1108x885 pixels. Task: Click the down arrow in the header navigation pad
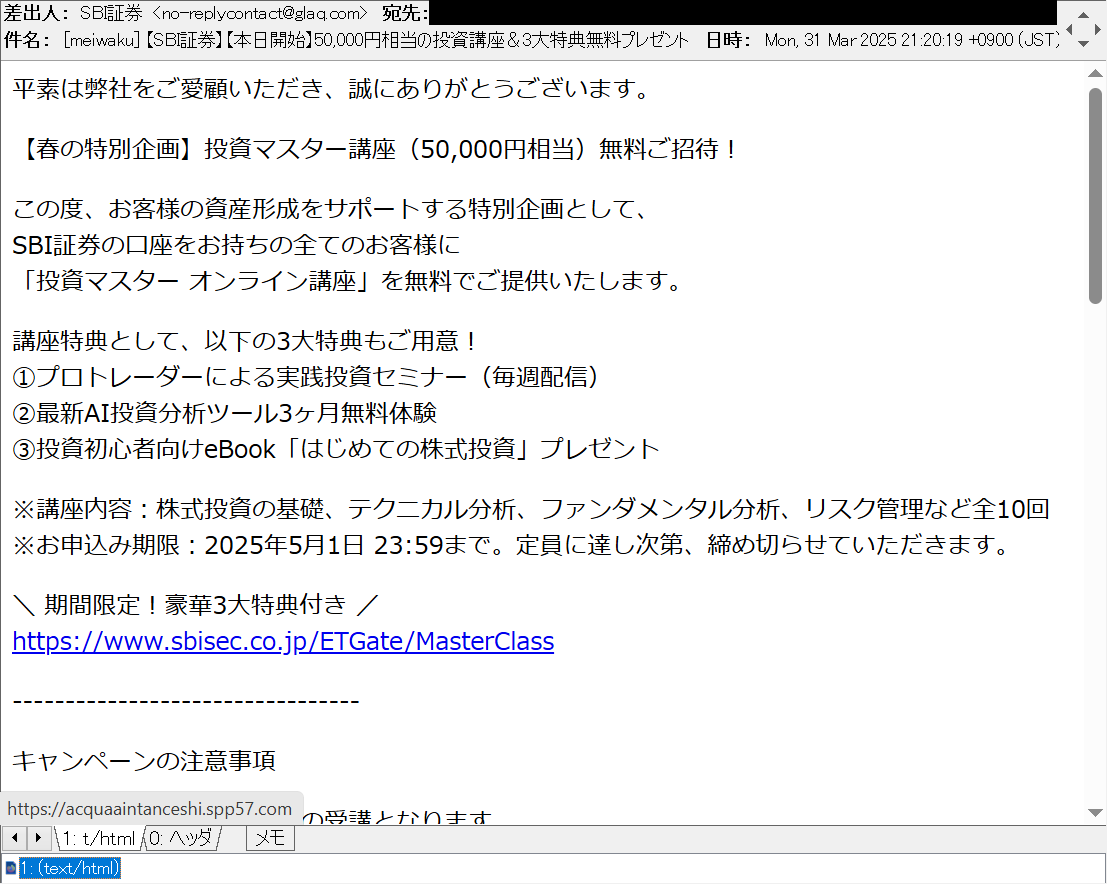tap(1083, 44)
